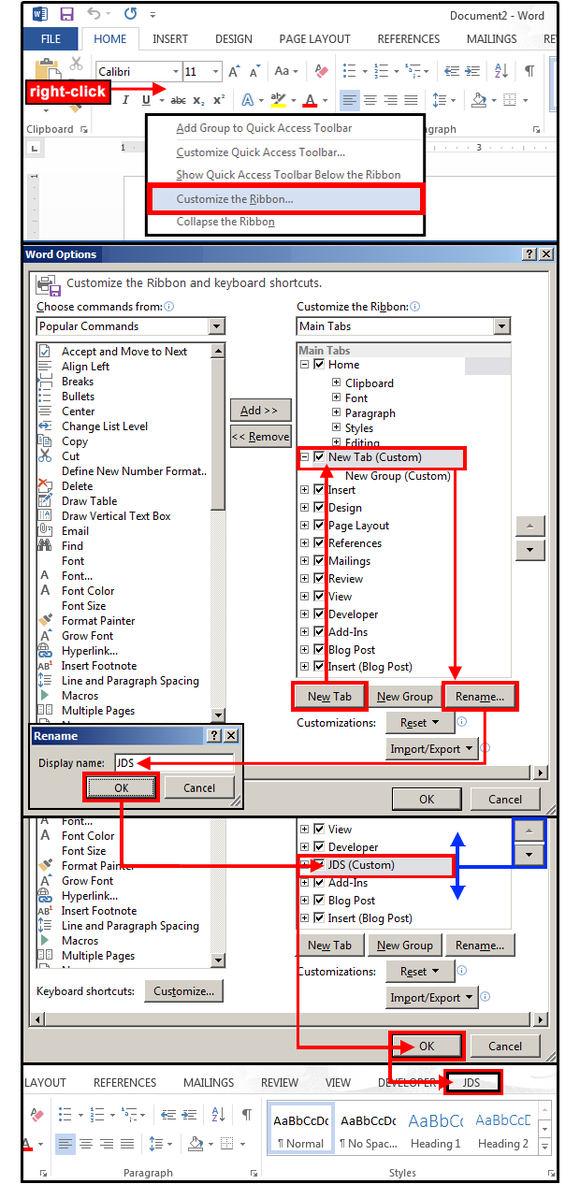
Task: Click the Rename... button
Action: coord(480,696)
